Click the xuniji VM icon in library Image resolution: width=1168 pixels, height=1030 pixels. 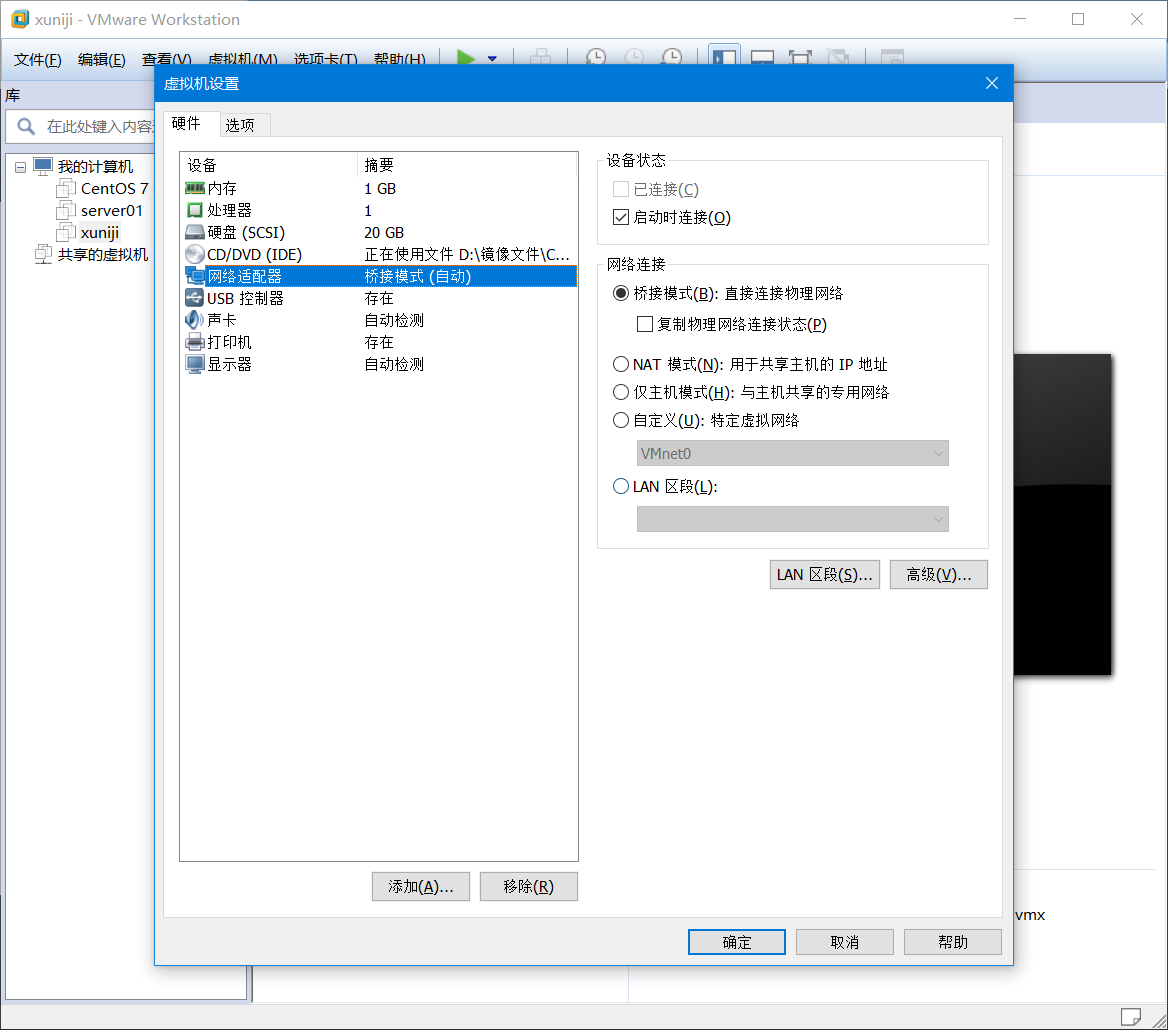pos(66,232)
